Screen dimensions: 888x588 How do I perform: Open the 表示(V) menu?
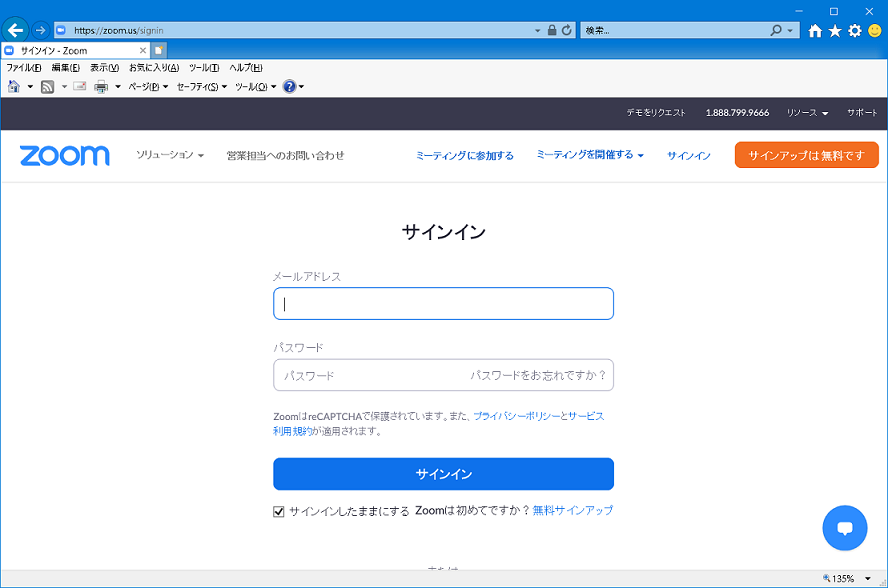[x=104, y=67]
